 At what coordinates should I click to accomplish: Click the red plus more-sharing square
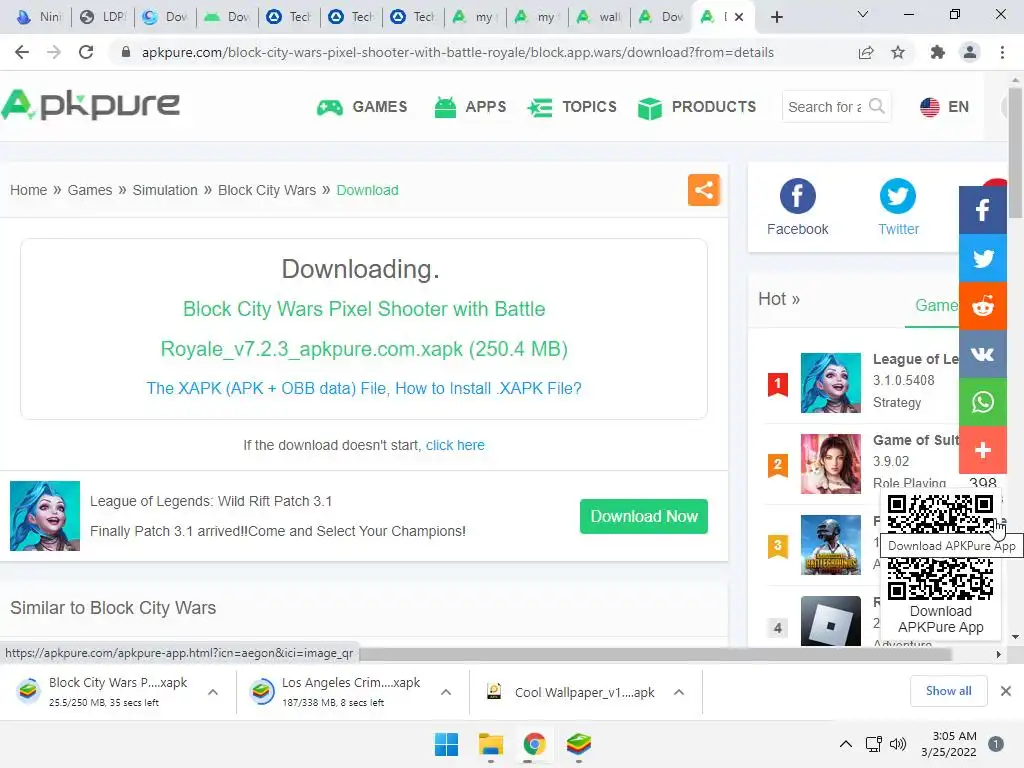click(x=982, y=450)
